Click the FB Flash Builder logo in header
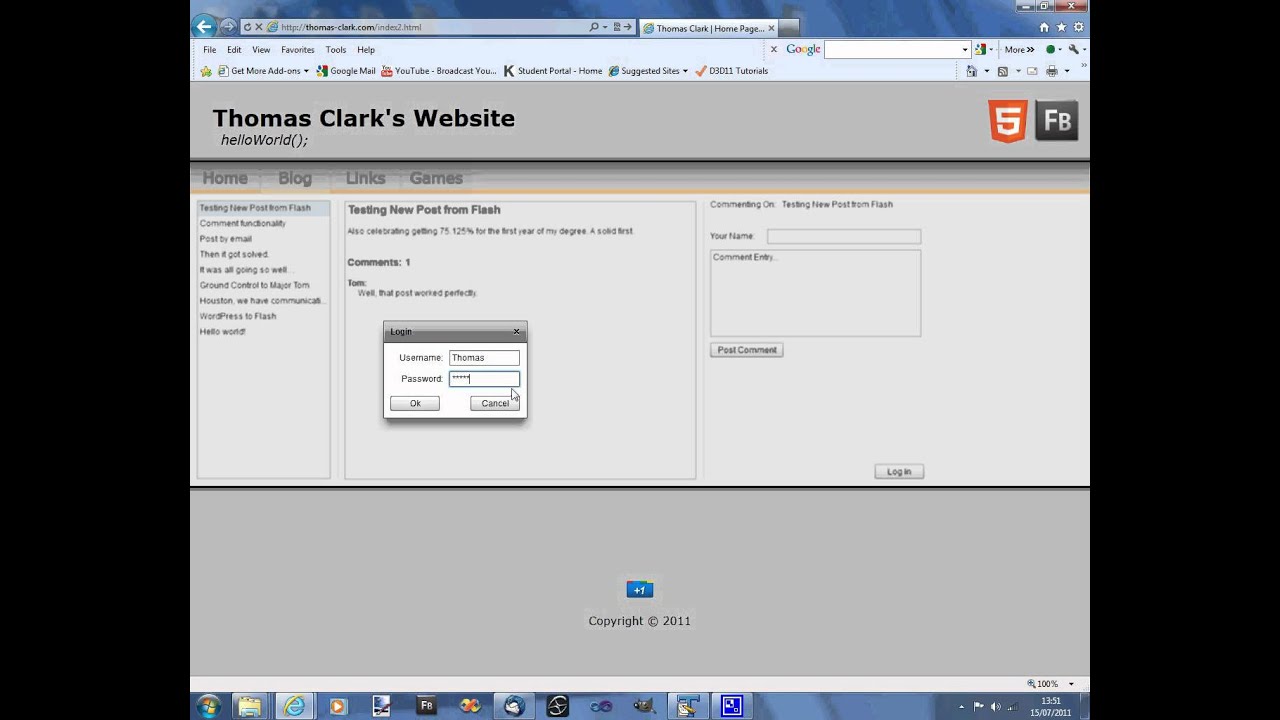This screenshot has height=720, width=1280. 1057,121
